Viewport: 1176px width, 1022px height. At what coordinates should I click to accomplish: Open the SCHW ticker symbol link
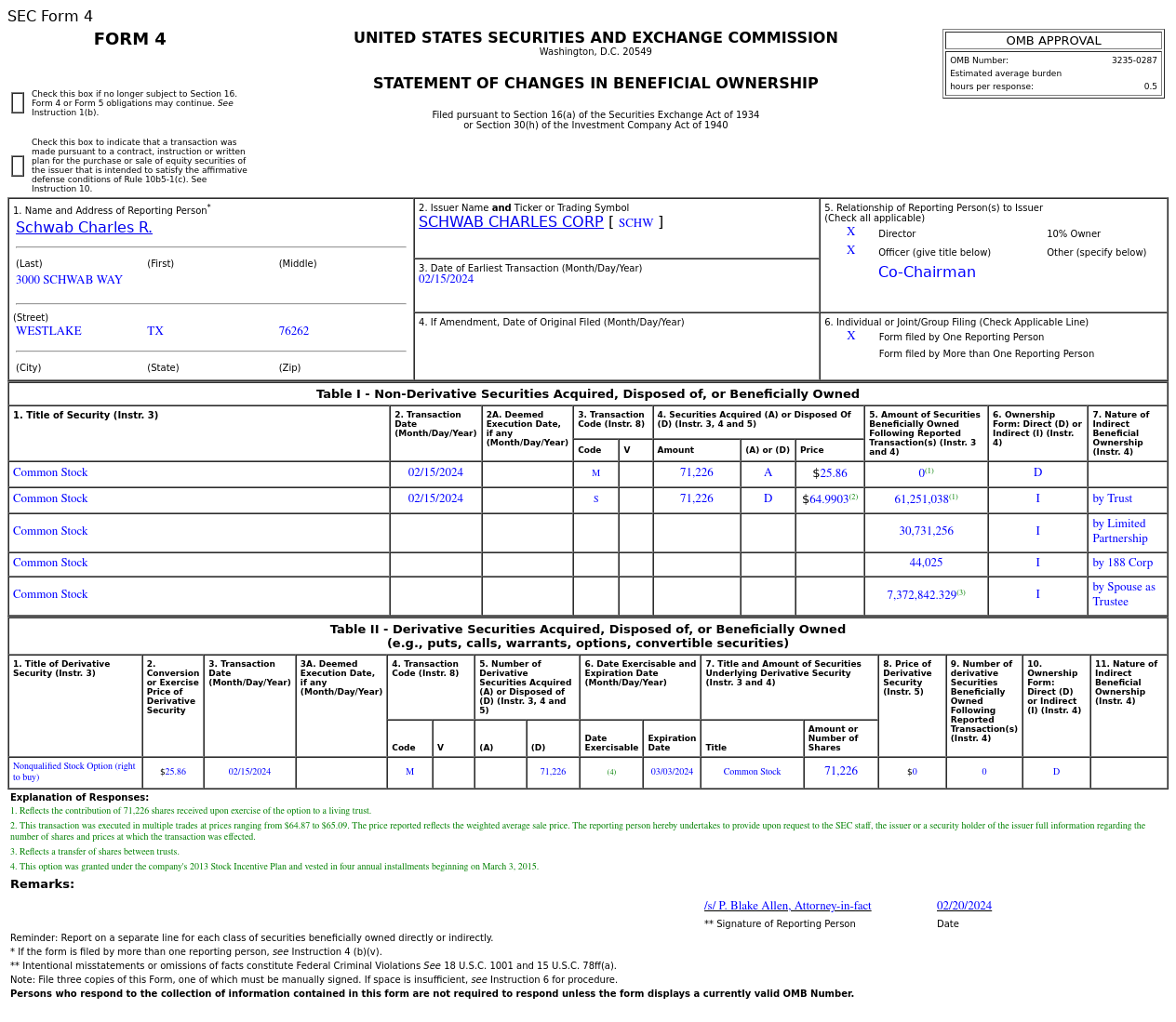point(635,223)
